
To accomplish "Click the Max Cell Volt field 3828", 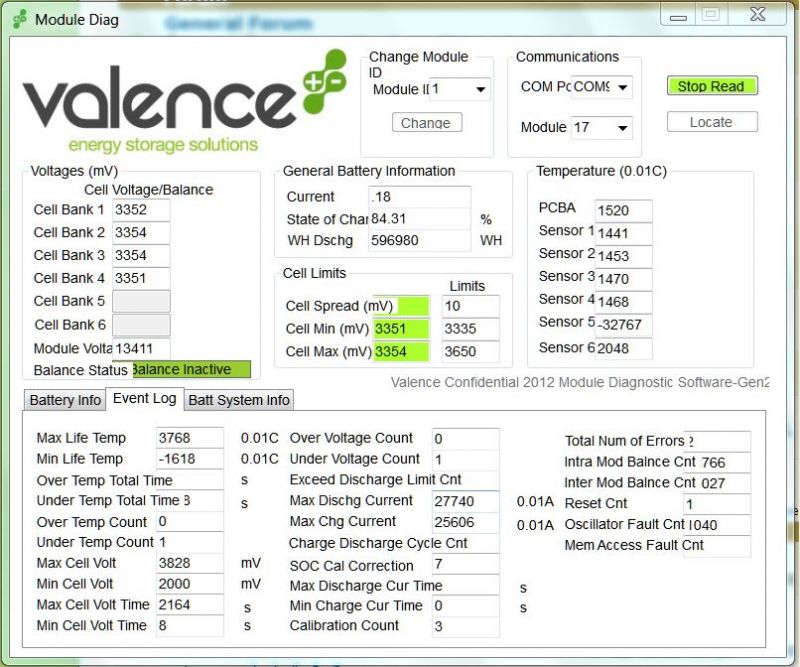I will click(x=190, y=563).
